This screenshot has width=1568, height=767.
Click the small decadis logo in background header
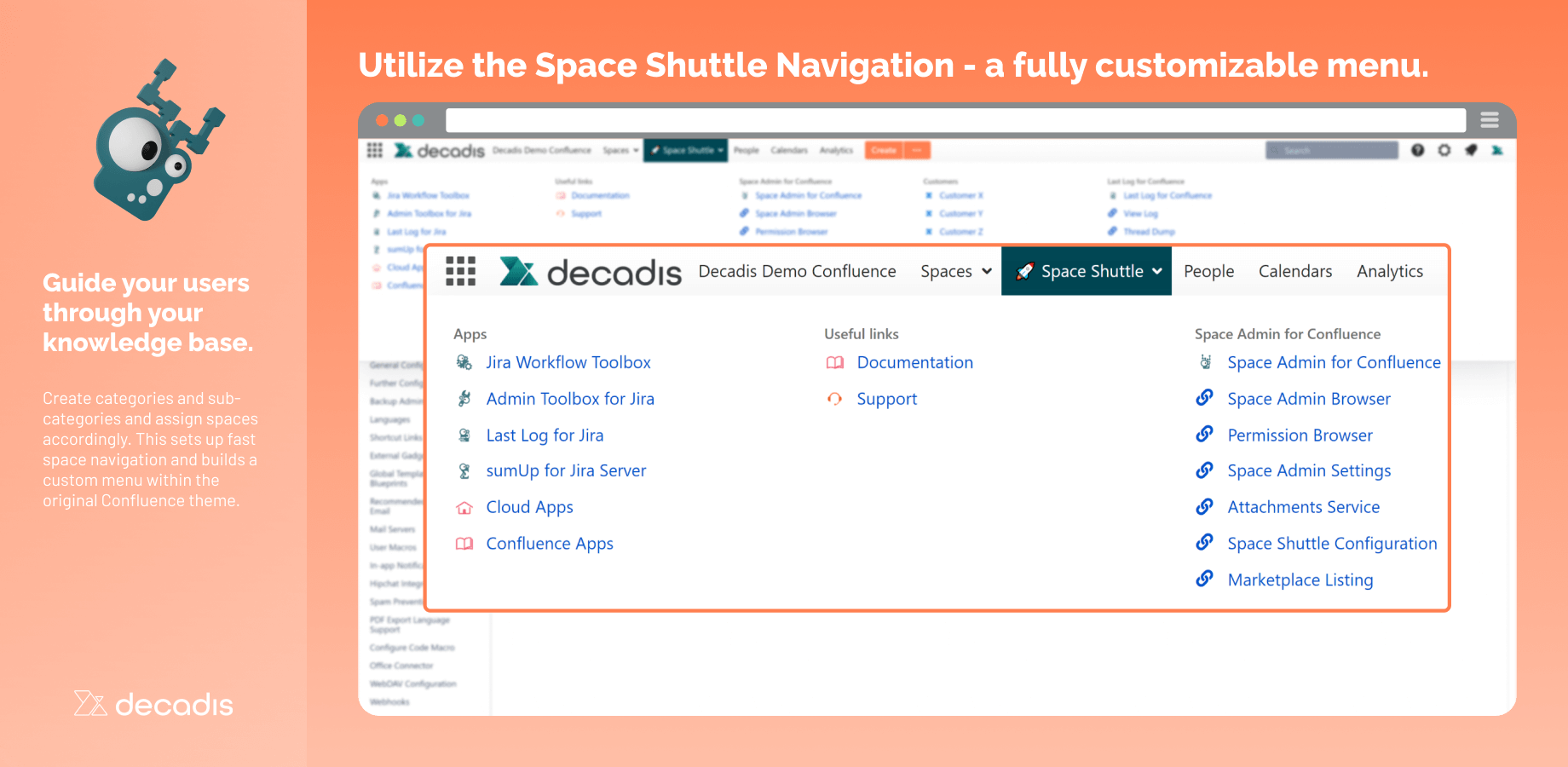click(x=439, y=151)
